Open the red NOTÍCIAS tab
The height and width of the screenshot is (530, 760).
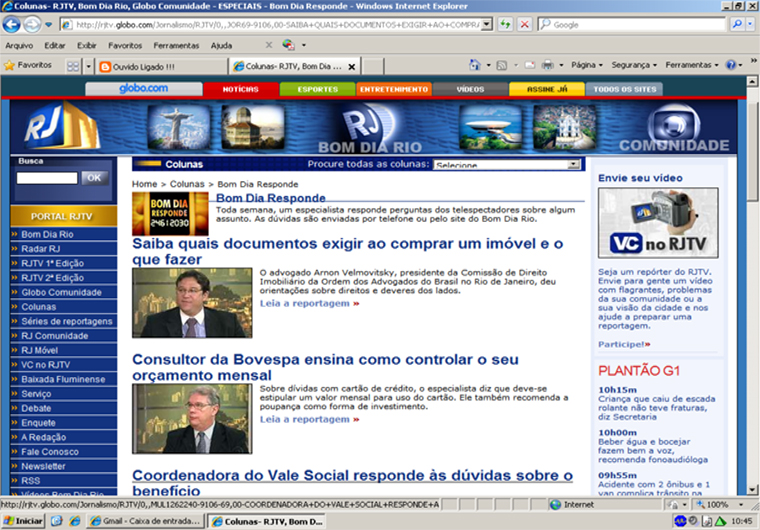click(241, 89)
